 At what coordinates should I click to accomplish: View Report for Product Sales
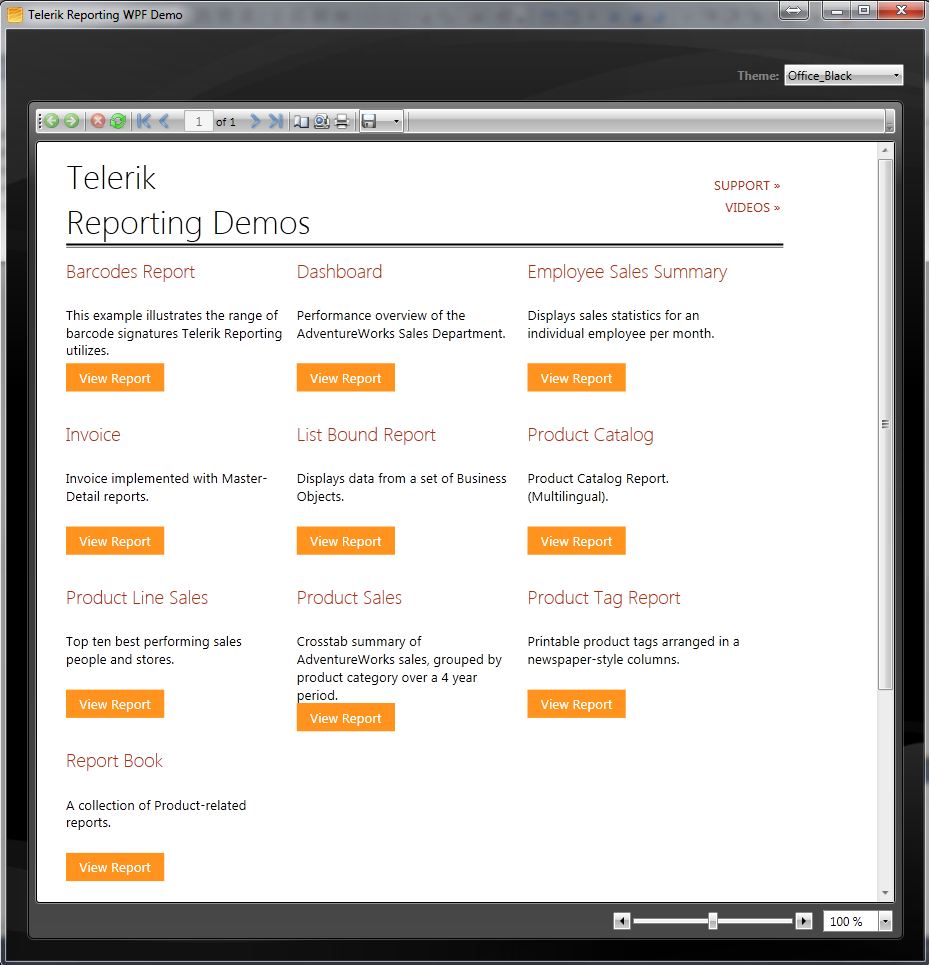pos(346,718)
